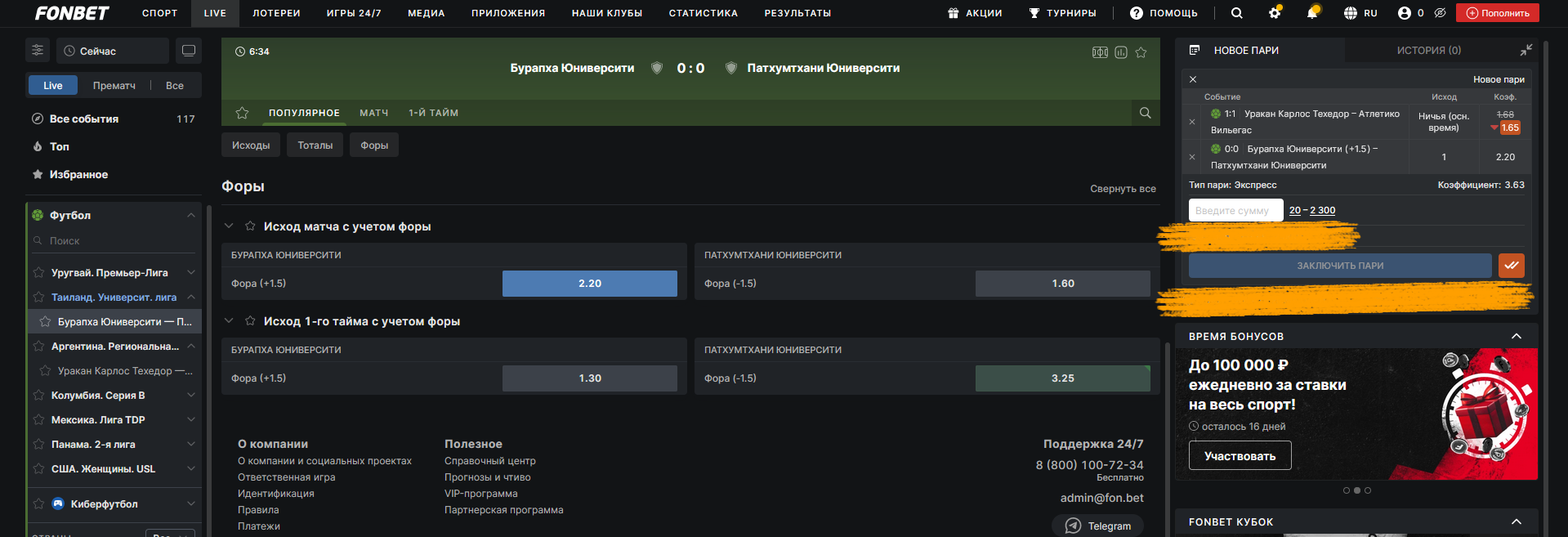1568x537 pixels.
Task: Open ИГРЫ 24/7 menu item
Action: (354, 13)
